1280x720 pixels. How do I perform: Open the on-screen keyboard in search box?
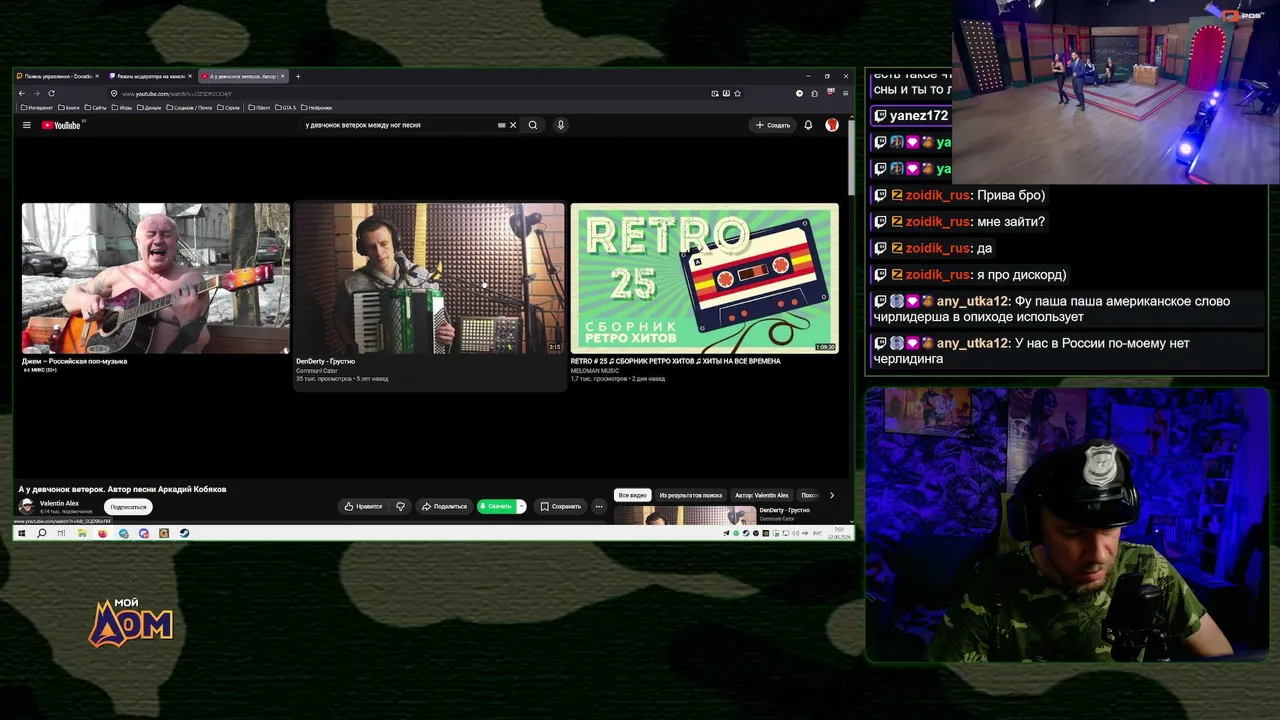(501, 125)
